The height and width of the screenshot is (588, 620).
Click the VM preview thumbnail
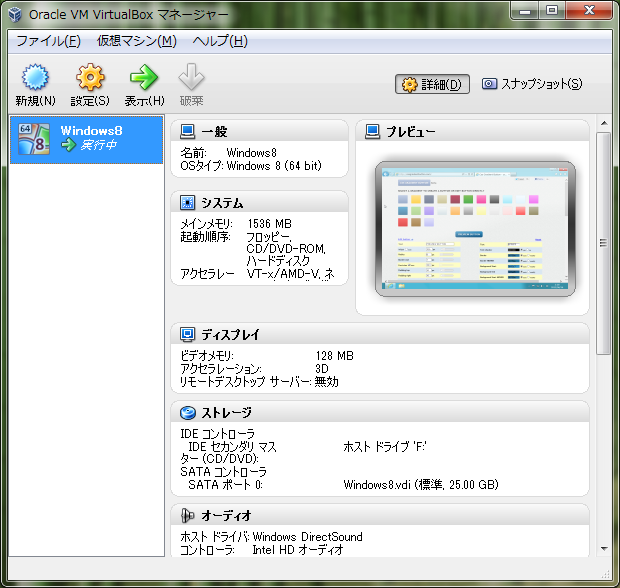pos(475,229)
